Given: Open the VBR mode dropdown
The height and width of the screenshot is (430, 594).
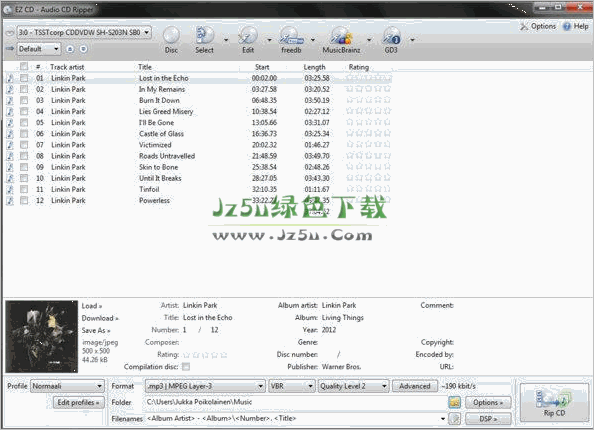Looking at the screenshot, I should [x=292, y=386].
